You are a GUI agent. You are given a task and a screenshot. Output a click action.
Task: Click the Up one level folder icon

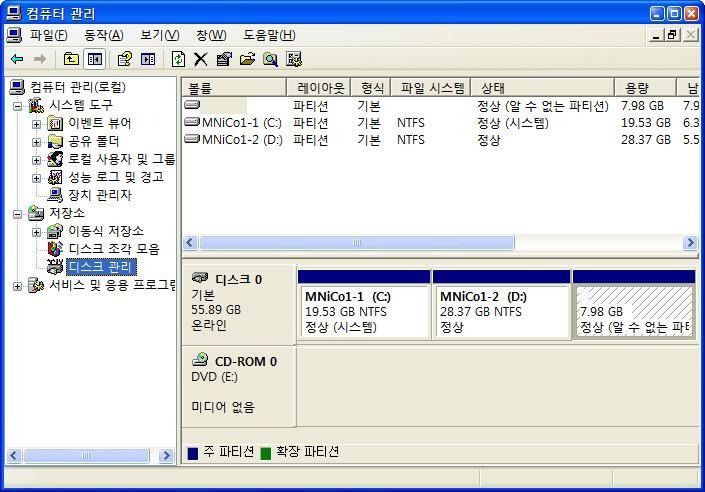(x=71, y=59)
